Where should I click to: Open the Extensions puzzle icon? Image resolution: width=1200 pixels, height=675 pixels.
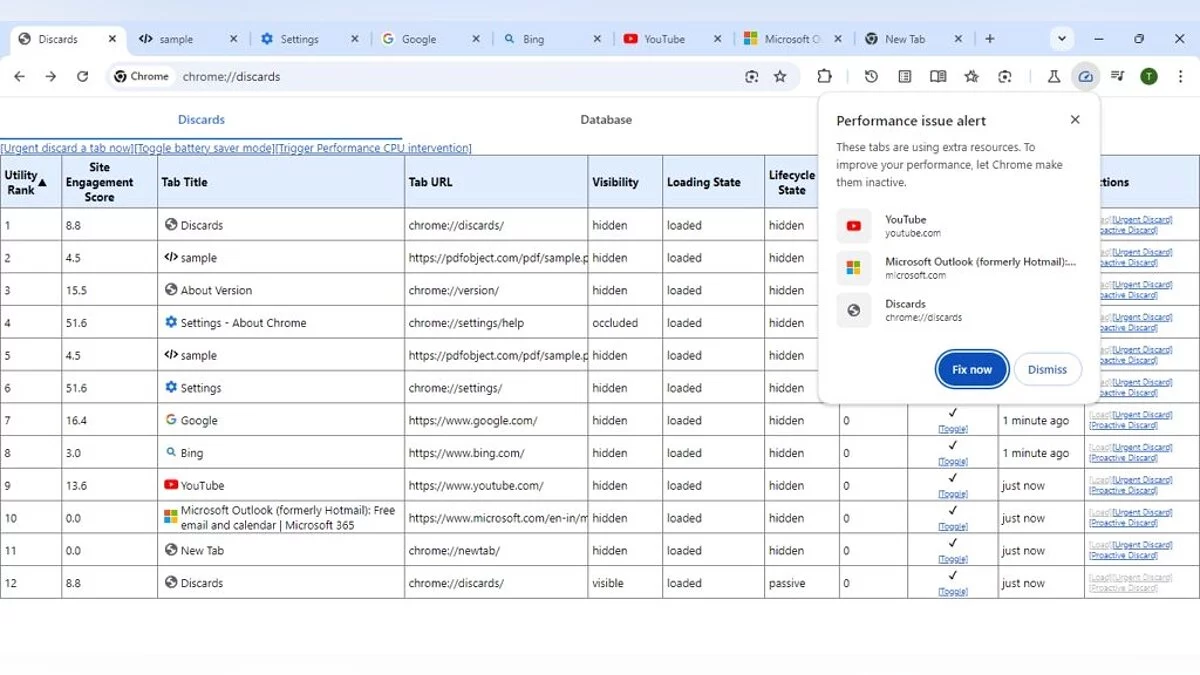point(824,77)
